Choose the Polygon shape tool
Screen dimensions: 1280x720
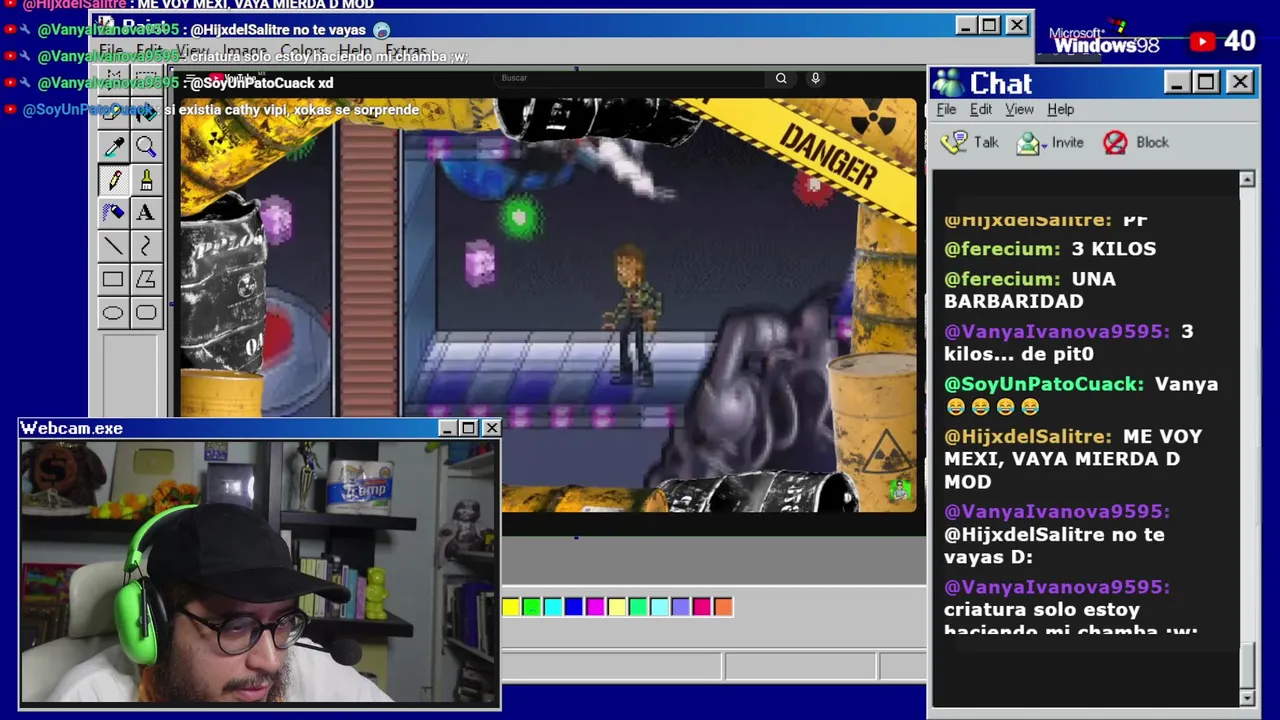click(x=146, y=280)
